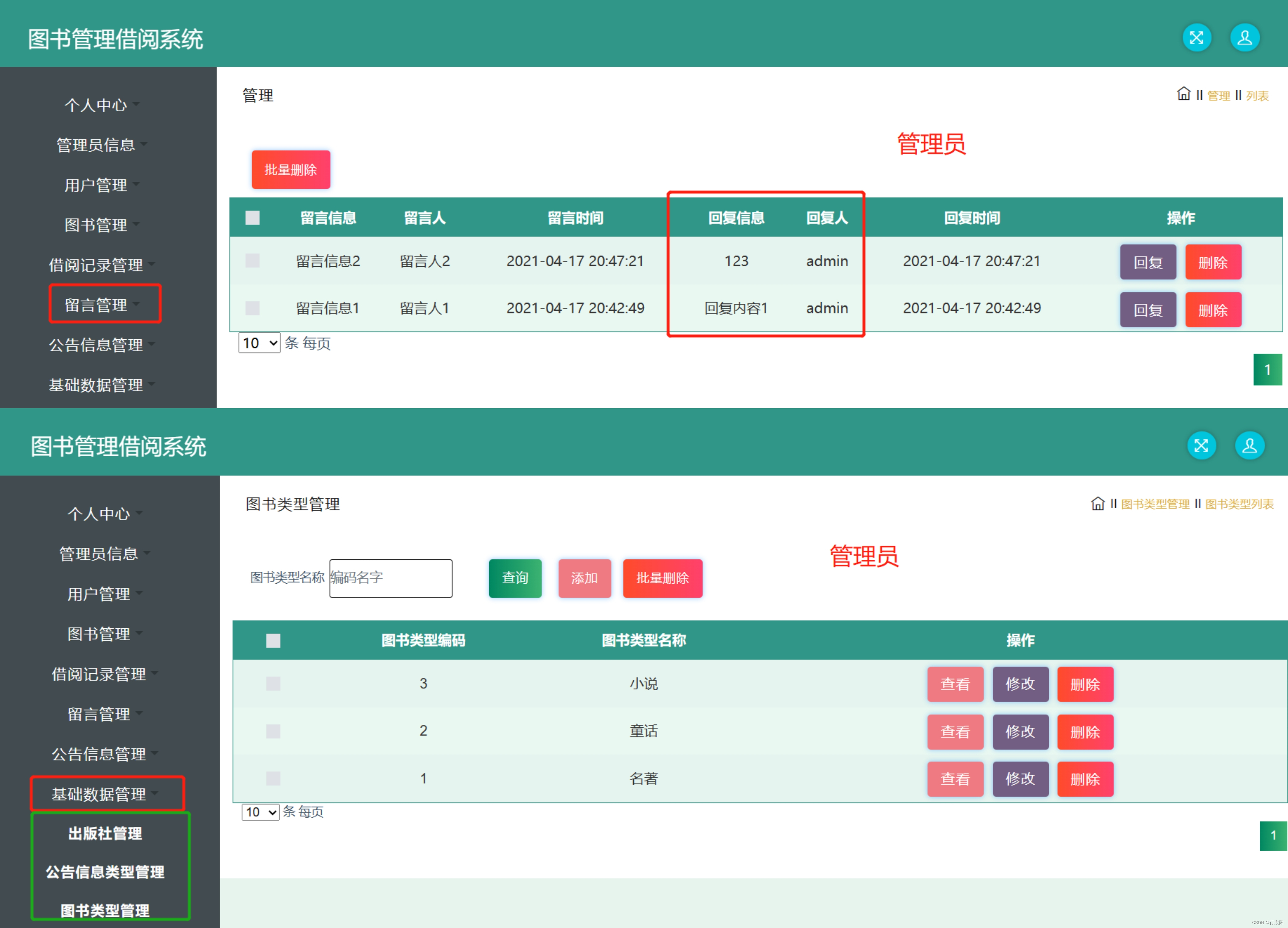Open per-page dropdown under message table
Image resolution: width=1288 pixels, height=928 pixels.
pyautogui.click(x=259, y=343)
